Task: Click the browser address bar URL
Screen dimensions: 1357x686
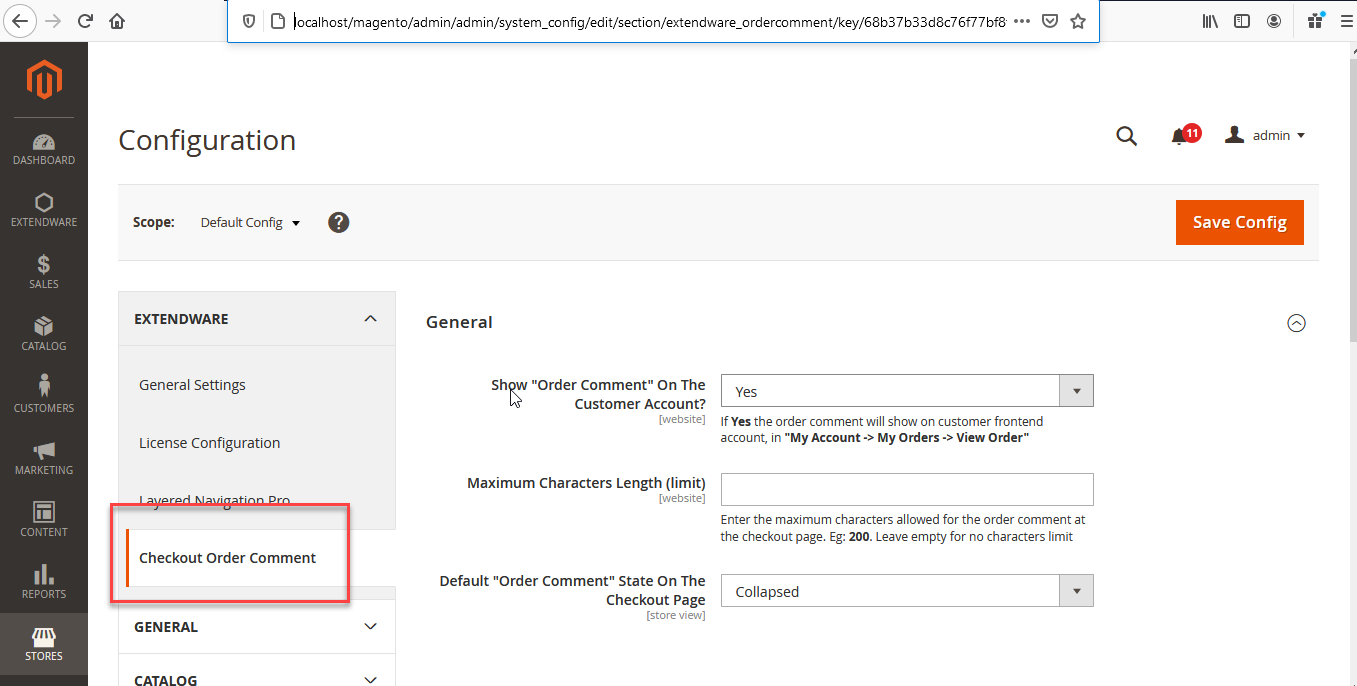Action: tap(650, 21)
